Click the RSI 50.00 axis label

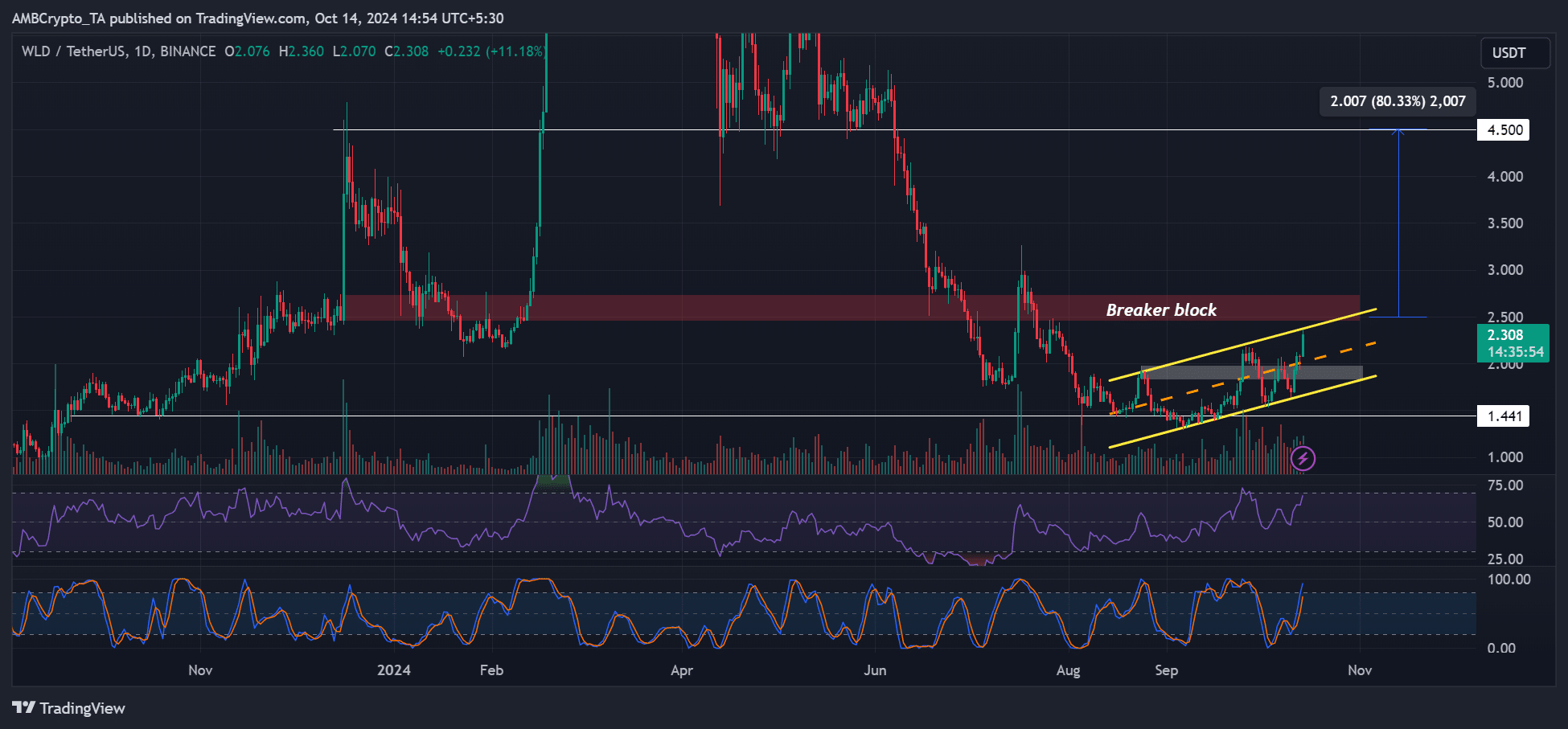1505,522
